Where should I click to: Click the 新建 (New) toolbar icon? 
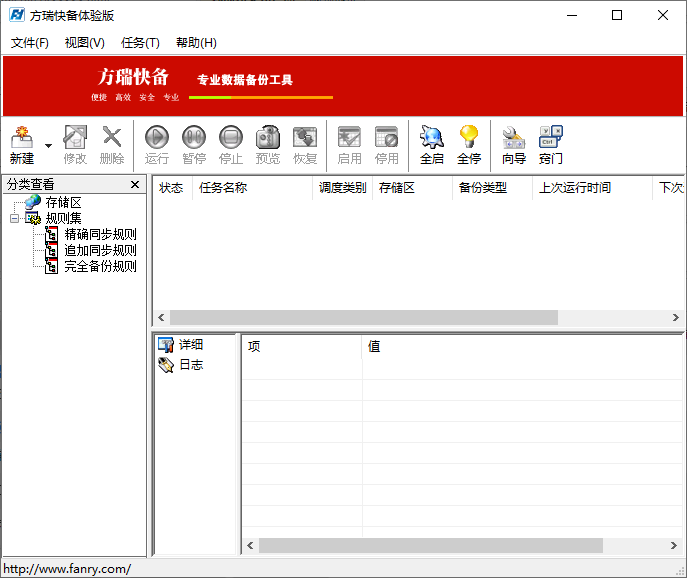(22, 145)
